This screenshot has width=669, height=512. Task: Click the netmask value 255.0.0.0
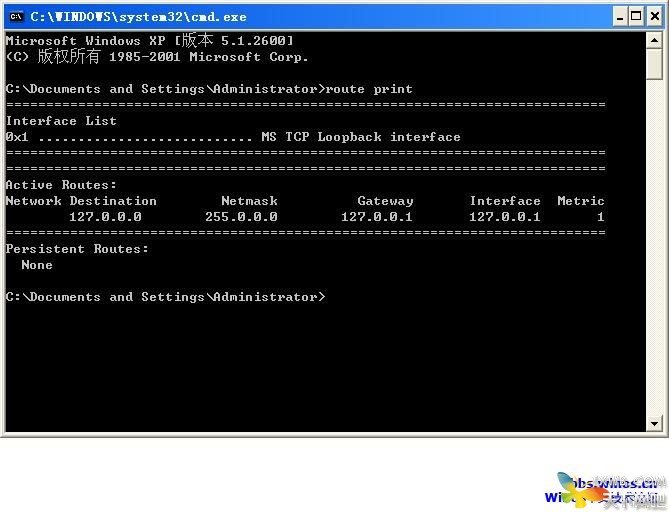click(241, 217)
